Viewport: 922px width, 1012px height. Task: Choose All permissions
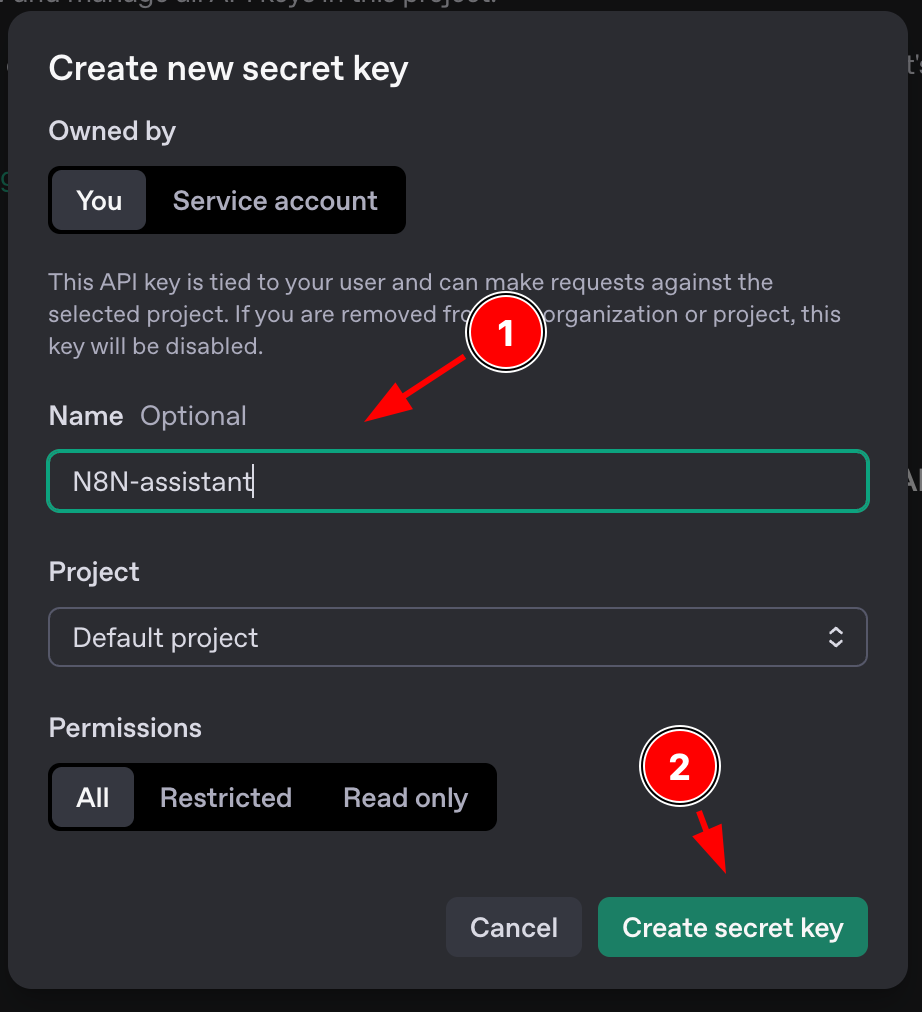point(92,797)
